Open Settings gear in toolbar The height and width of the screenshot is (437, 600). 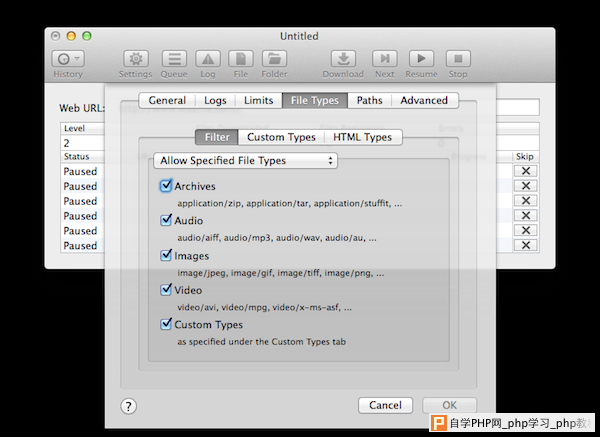point(136,59)
